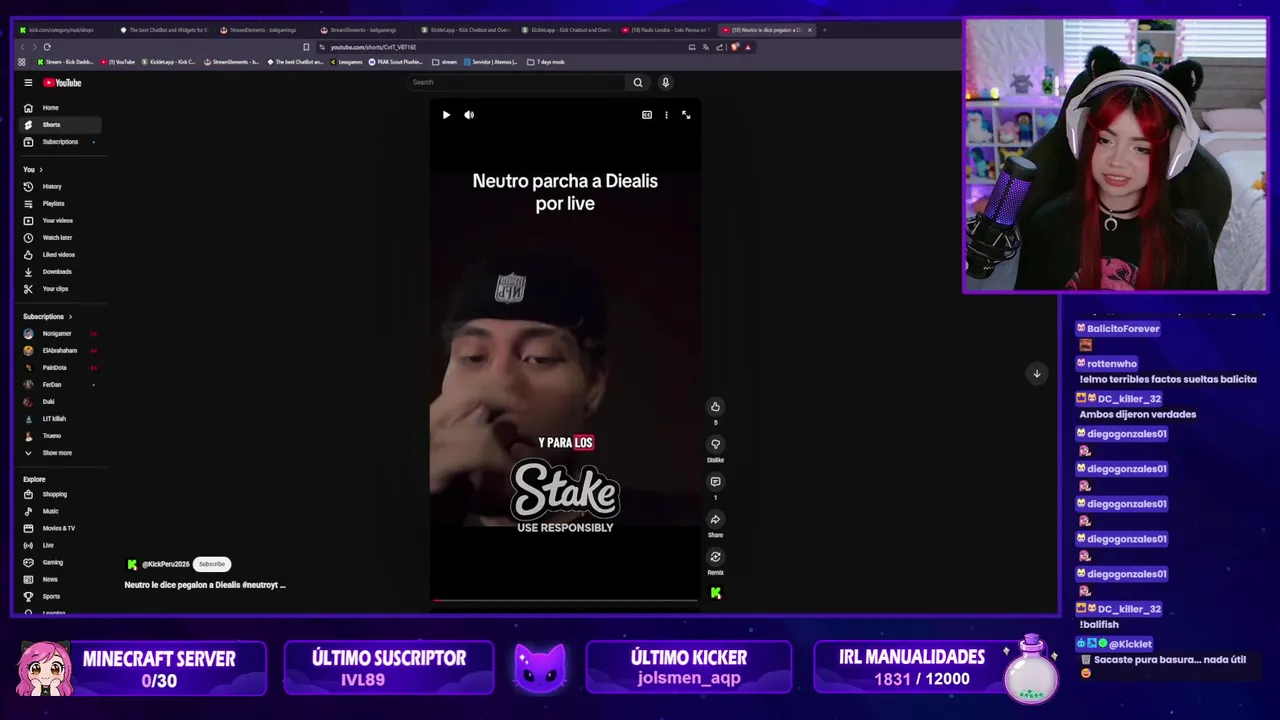The image size is (1280, 720).
Task: Open PainDota channel subscription
Action: tap(59, 368)
